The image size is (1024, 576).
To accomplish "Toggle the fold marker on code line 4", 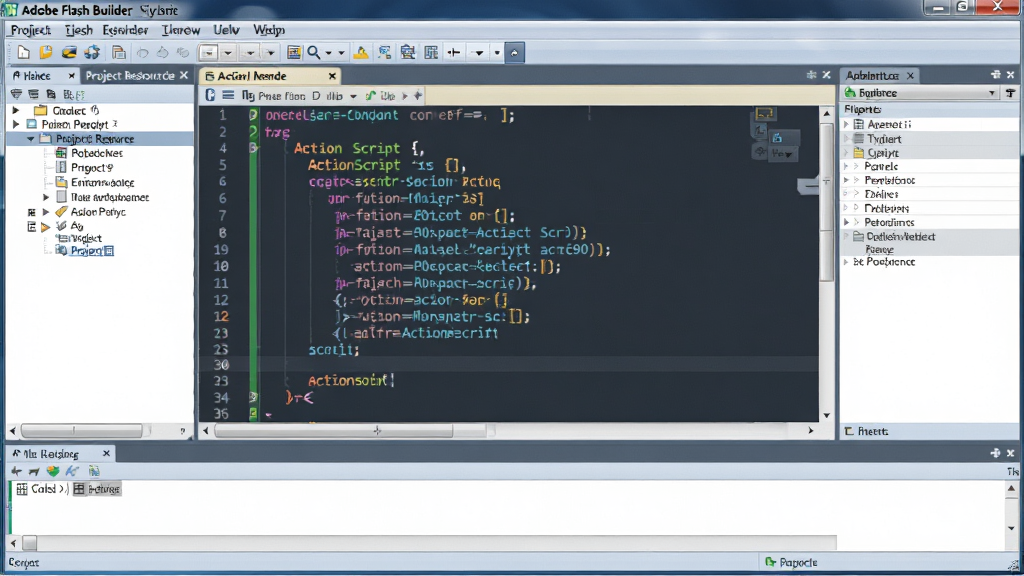I will [253, 148].
